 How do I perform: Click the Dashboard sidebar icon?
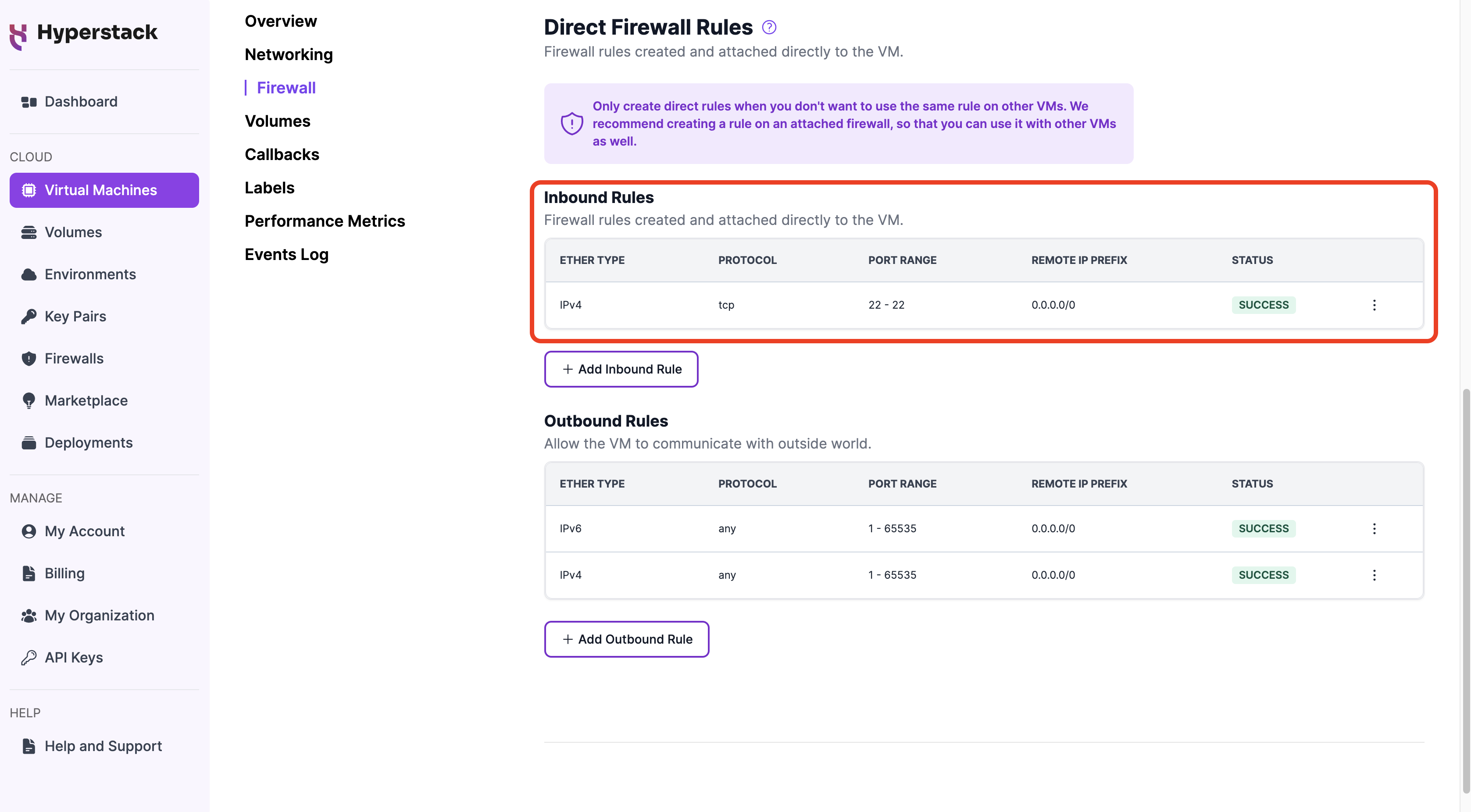[x=29, y=102]
